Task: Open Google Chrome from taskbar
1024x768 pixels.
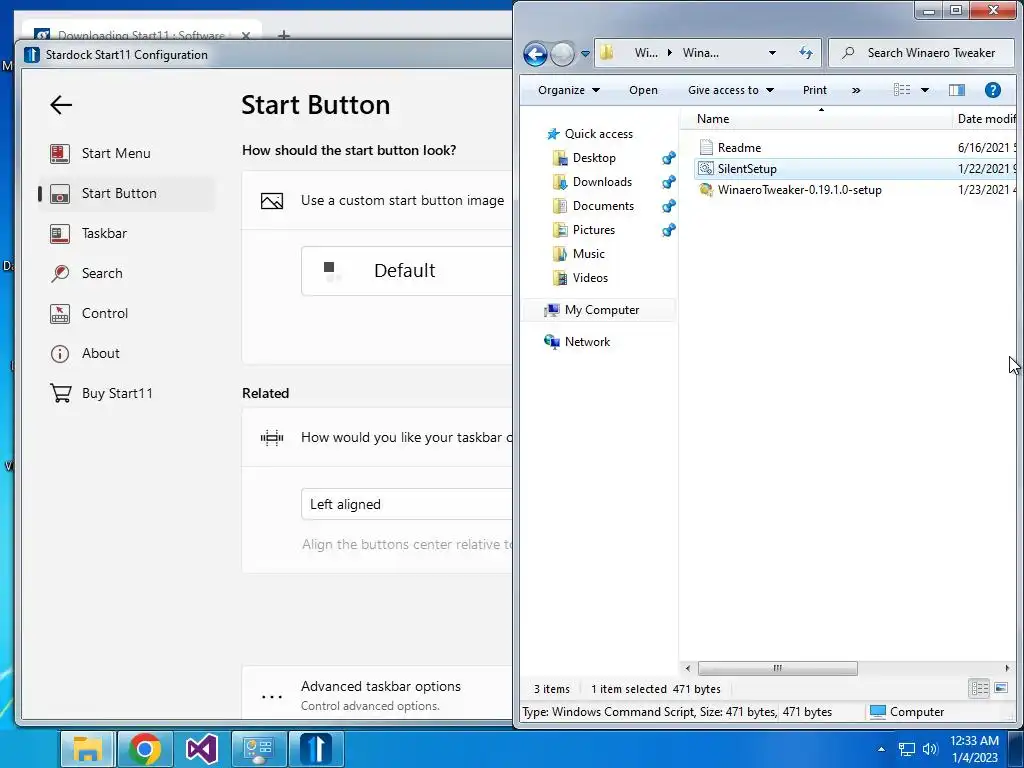Action: 145,749
